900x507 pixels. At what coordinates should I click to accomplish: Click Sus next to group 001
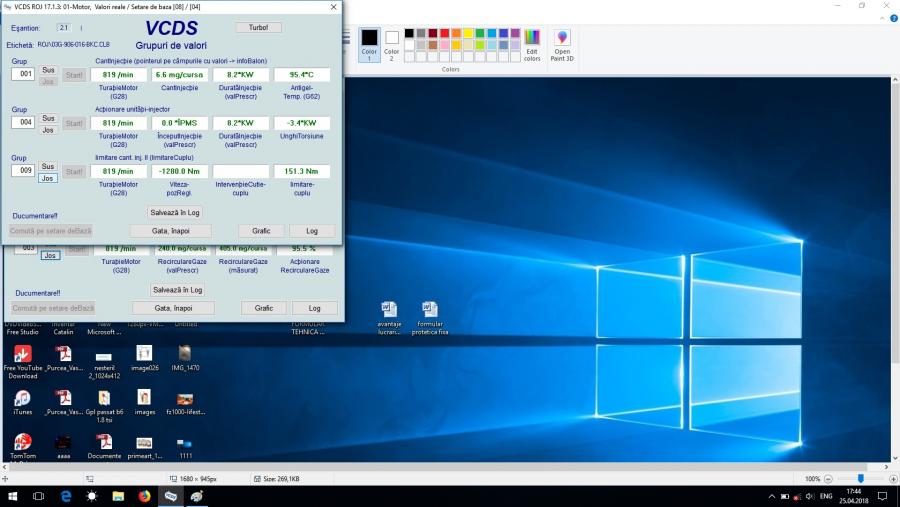(49, 69)
